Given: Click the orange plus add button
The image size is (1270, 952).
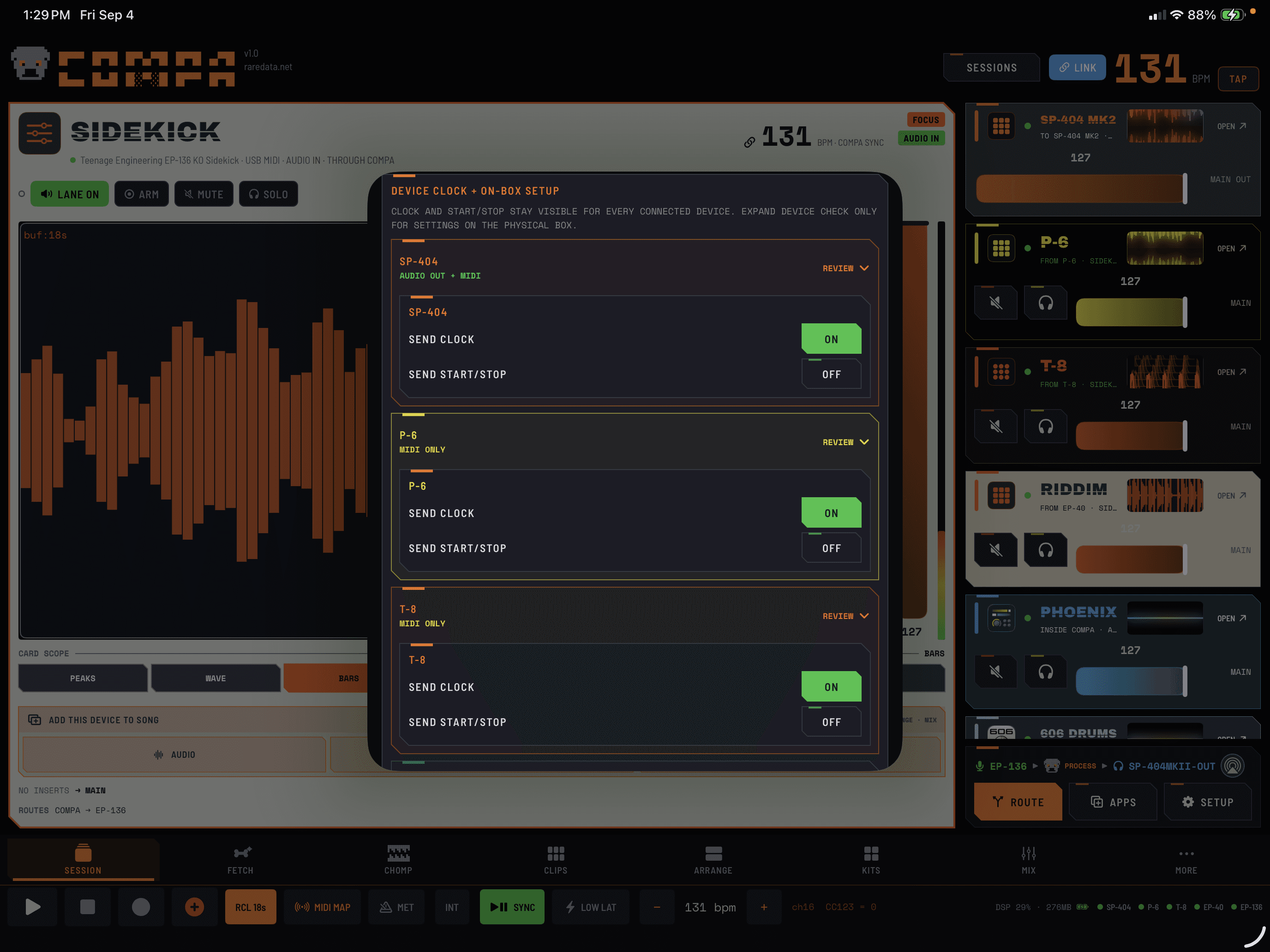Looking at the screenshot, I should pyautogui.click(x=194, y=907).
